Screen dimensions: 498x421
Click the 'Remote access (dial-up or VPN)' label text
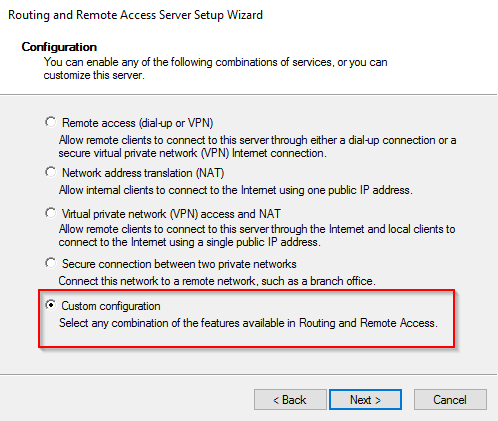point(137,123)
